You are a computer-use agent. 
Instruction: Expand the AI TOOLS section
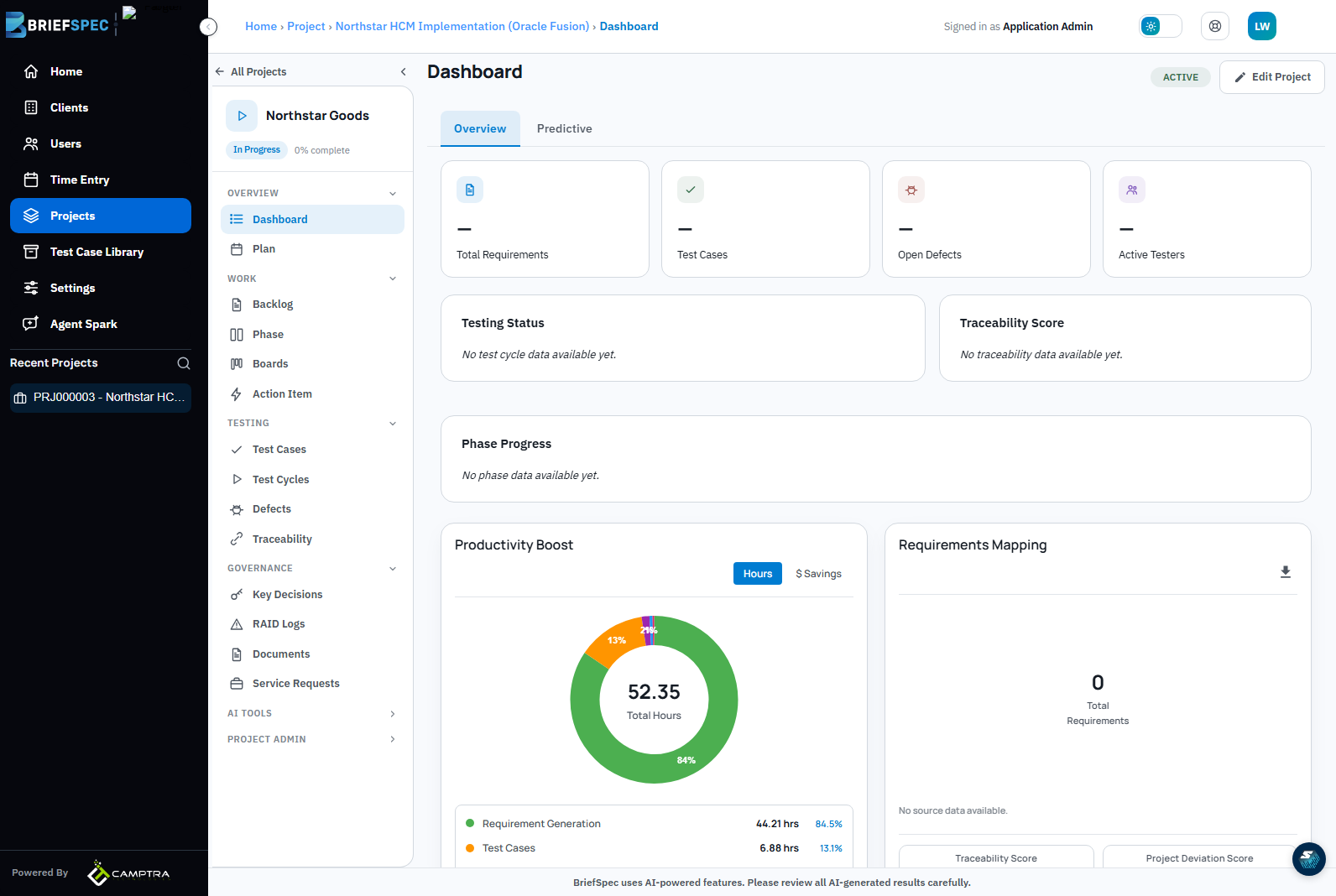pyautogui.click(x=393, y=714)
